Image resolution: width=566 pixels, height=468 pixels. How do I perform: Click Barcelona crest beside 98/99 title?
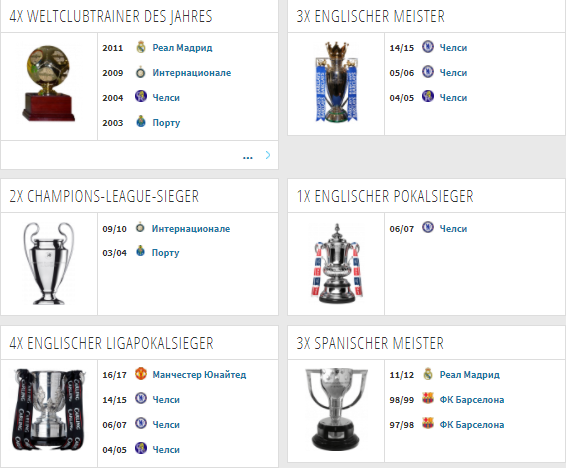click(428, 398)
